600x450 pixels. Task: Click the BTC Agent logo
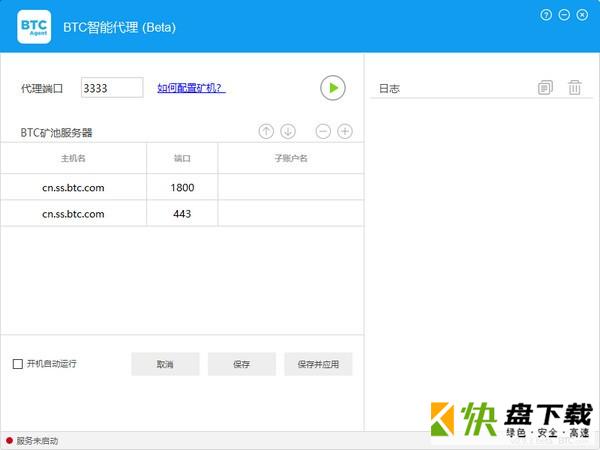pyautogui.click(x=34, y=27)
